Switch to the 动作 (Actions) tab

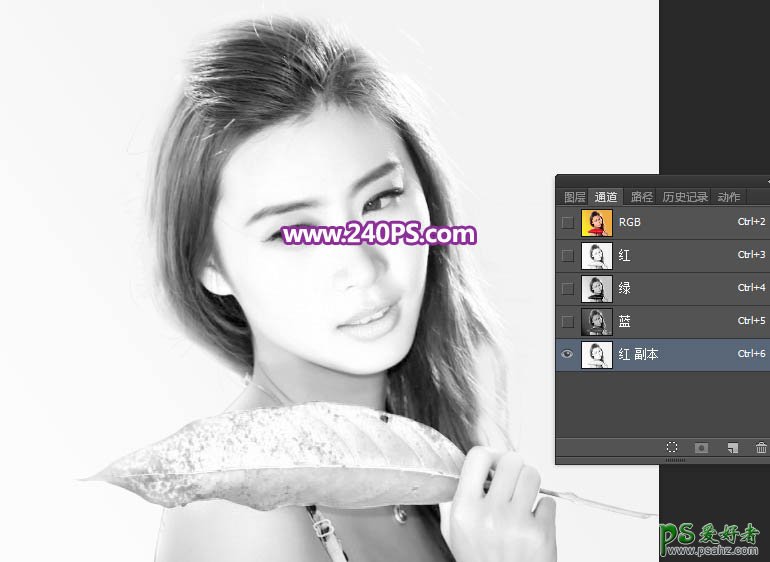point(729,197)
